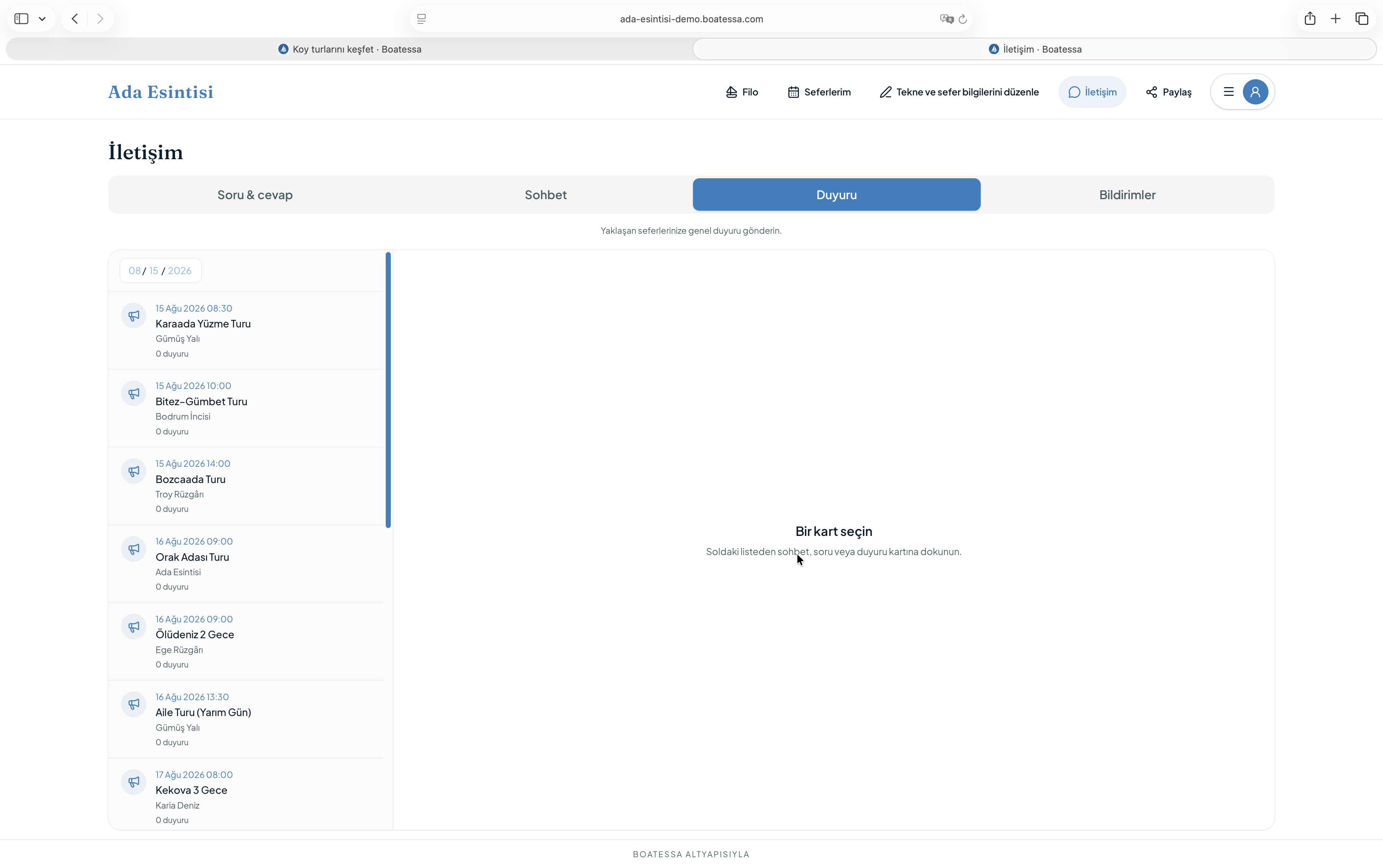Select the Kekova 3 Gece card

point(246,795)
